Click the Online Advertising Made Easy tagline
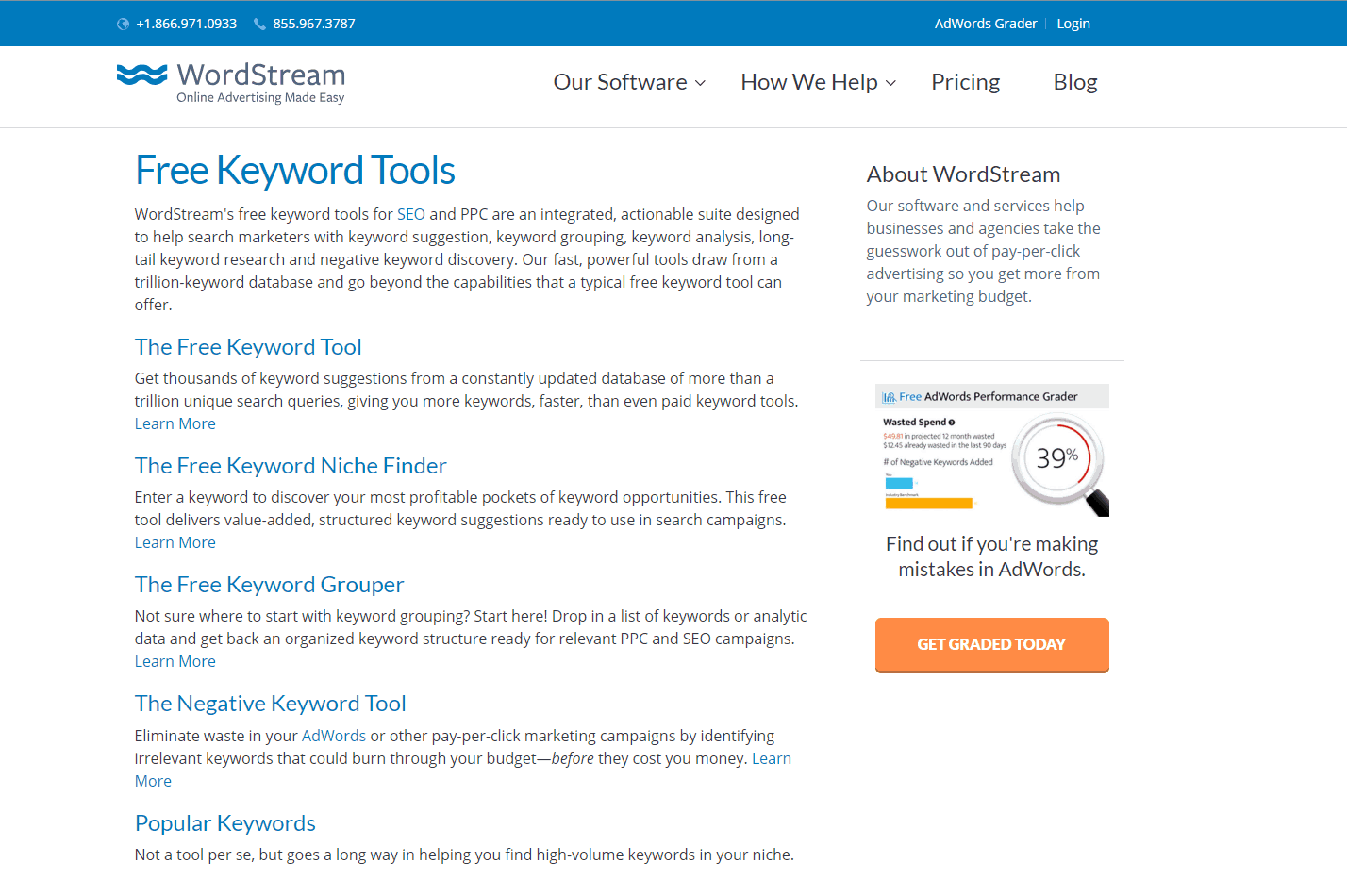The image size is (1347, 896). coord(260,98)
